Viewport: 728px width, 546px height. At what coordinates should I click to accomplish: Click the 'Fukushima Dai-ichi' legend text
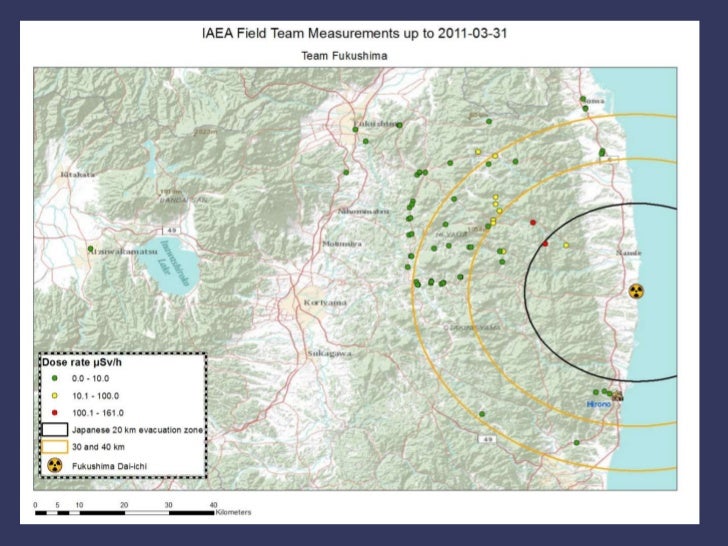pos(110,466)
